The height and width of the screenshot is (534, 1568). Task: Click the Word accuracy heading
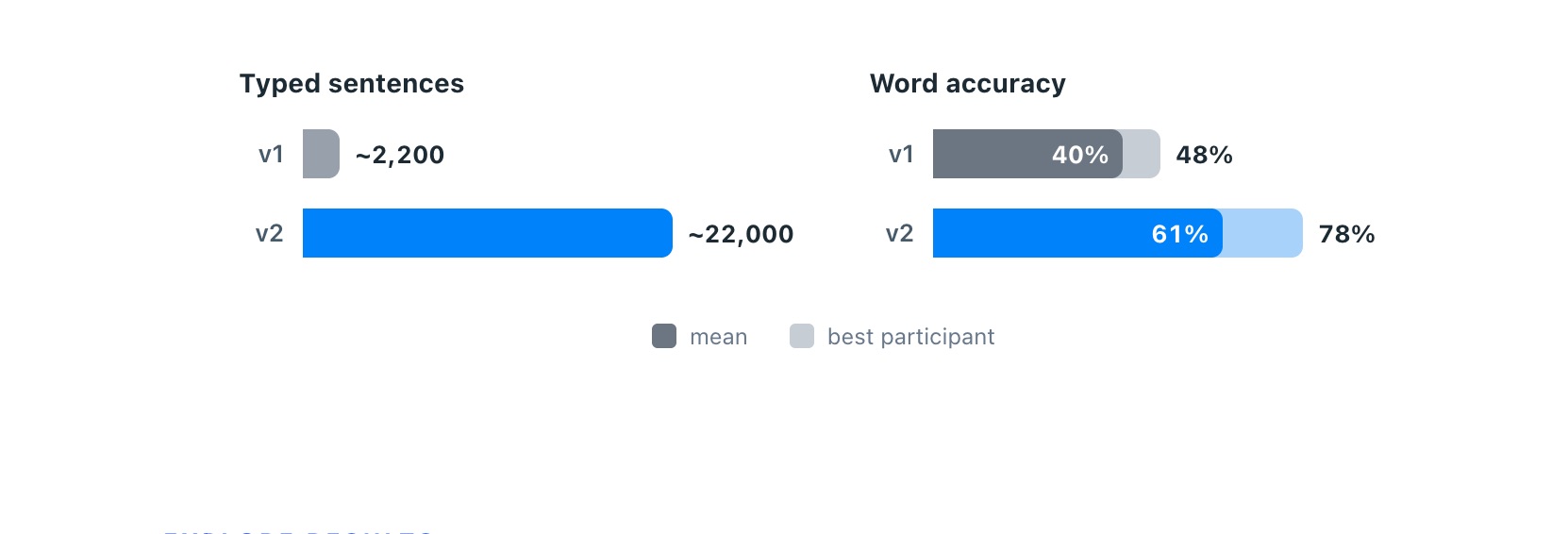pyautogui.click(x=968, y=84)
